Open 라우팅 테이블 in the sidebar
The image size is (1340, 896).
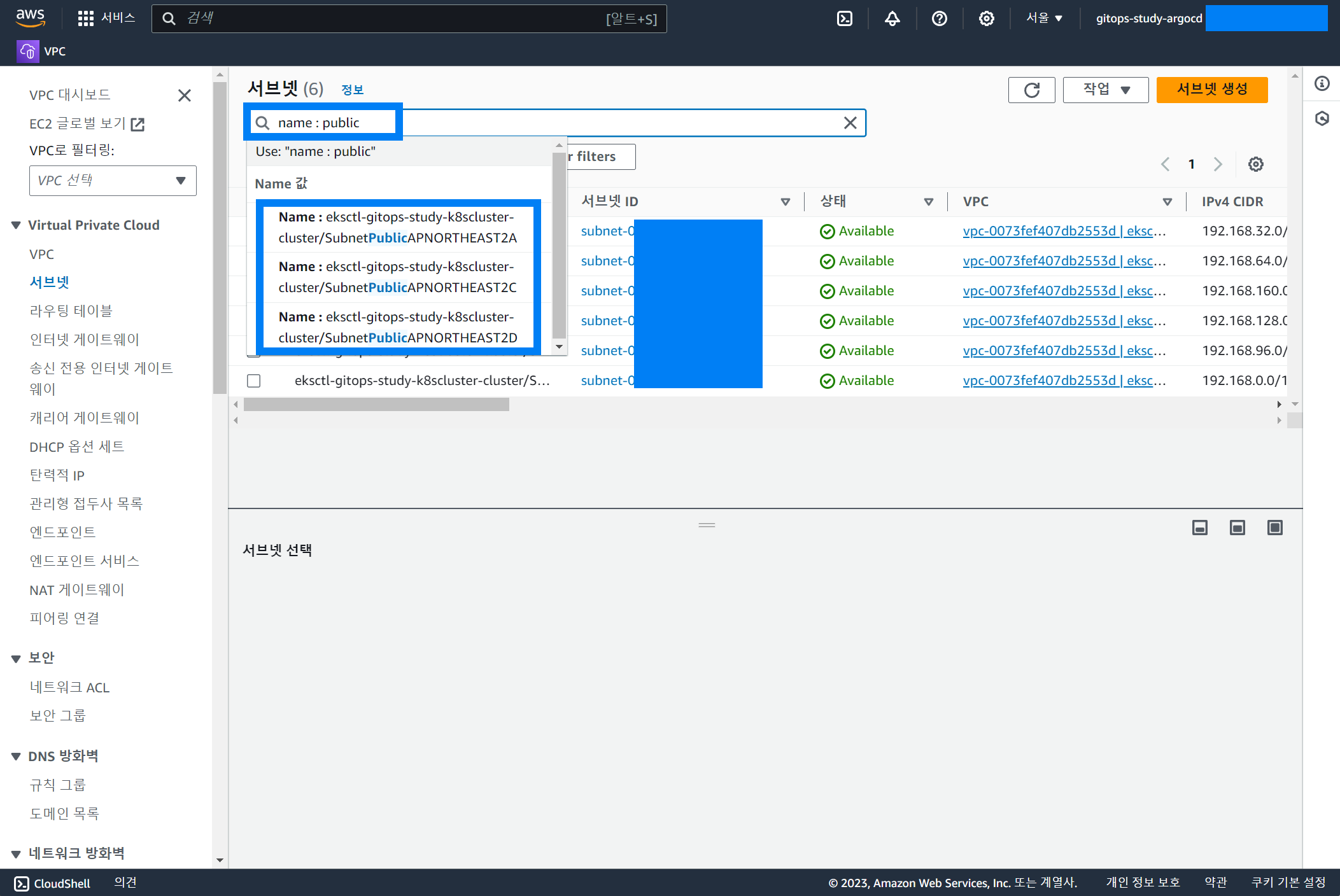coord(71,311)
